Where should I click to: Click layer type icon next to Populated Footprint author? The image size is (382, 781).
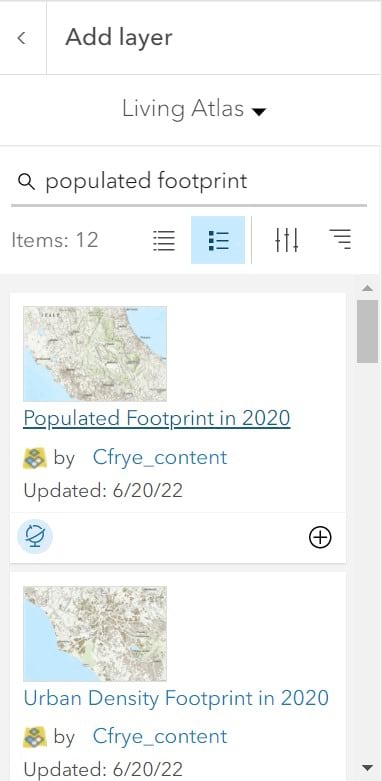pos(35,458)
